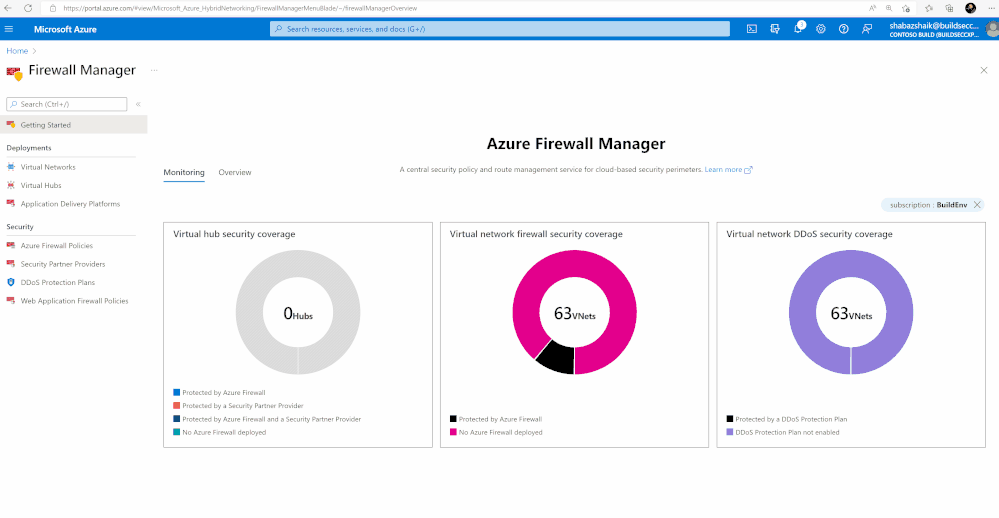Close the Firewall Manager blade
The image size is (999, 518).
tap(984, 70)
